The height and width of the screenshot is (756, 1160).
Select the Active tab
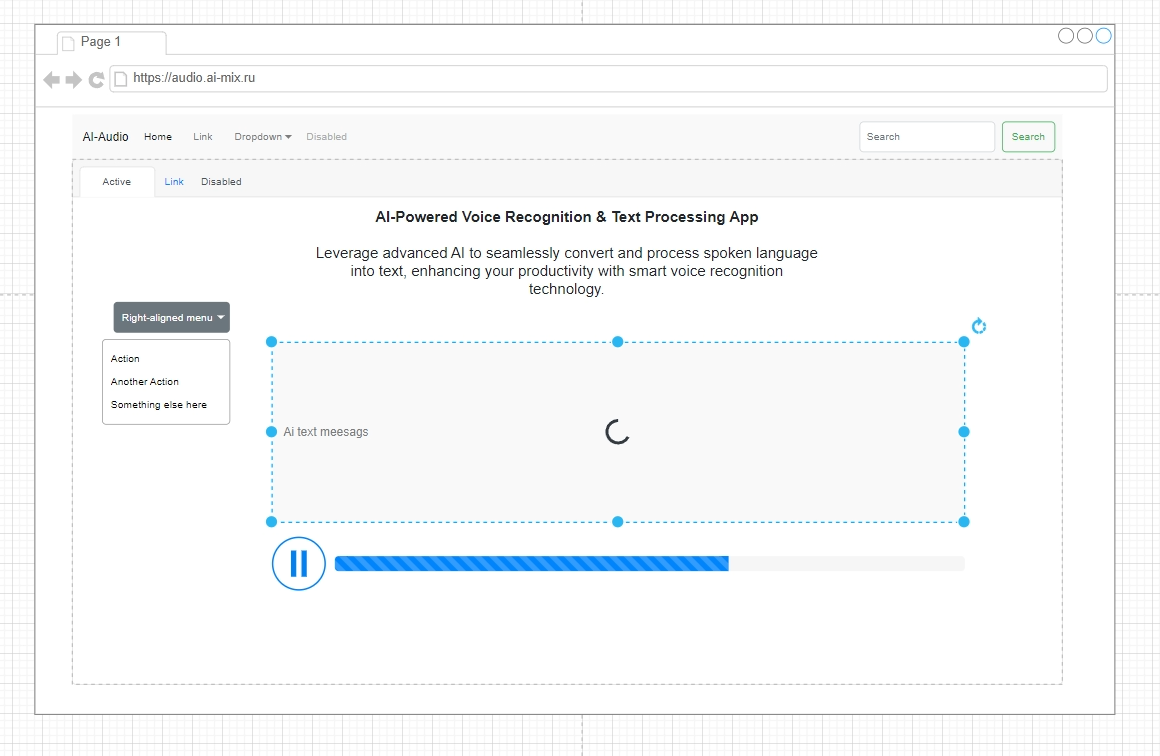(117, 182)
